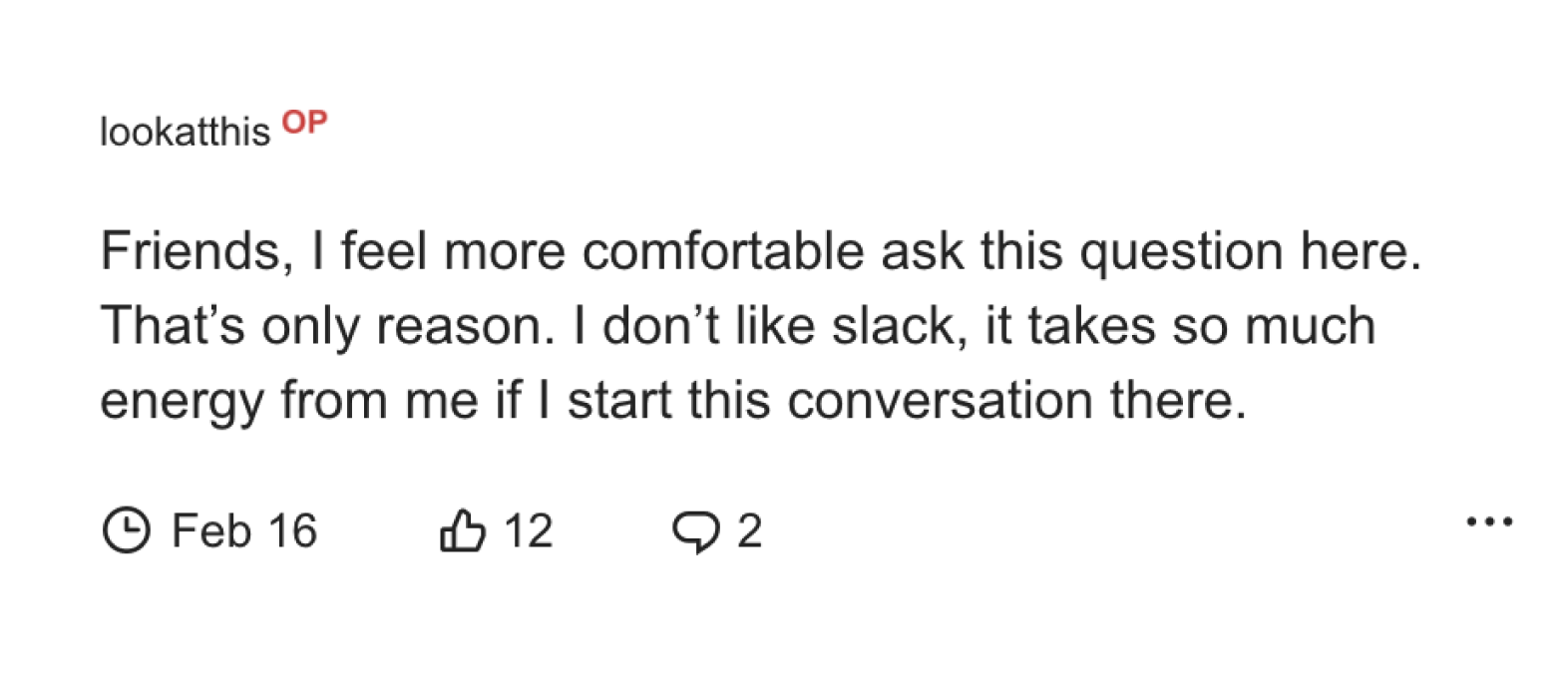Open the comment bubble icon

[x=695, y=531]
